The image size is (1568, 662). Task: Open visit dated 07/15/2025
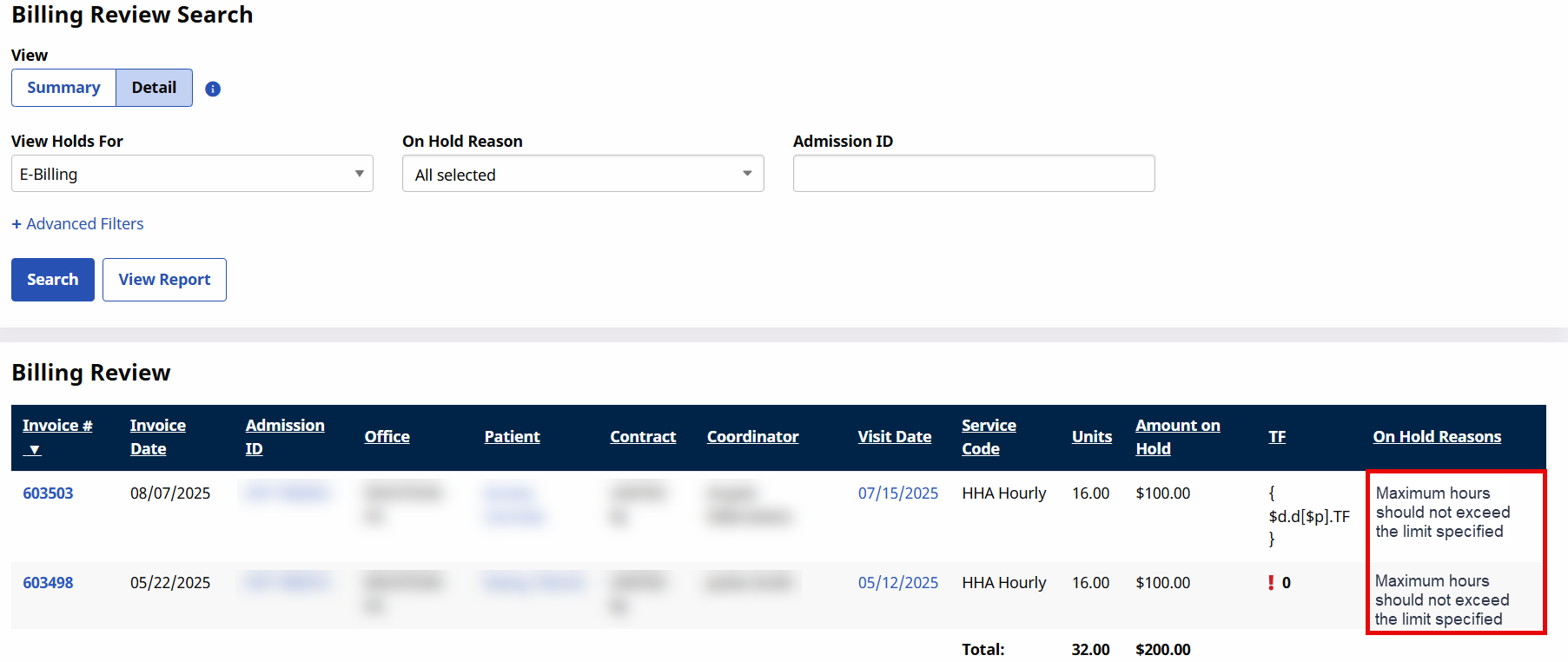897,493
